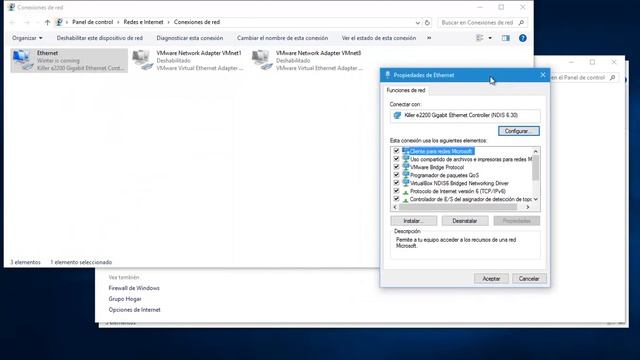The width and height of the screenshot is (640, 360).
Task: Open the view options dropdown arrow
Action: pyautogui.click(x=490, y=38)
